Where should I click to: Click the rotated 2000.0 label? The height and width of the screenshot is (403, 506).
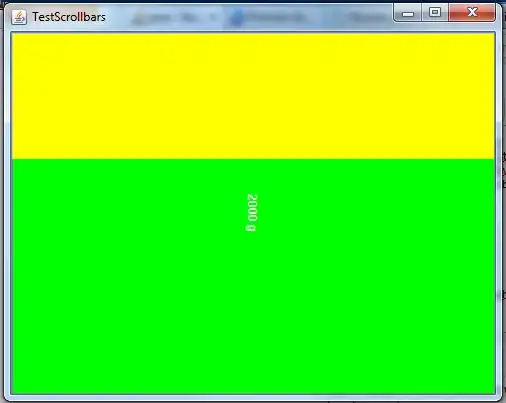click(252, 212)
